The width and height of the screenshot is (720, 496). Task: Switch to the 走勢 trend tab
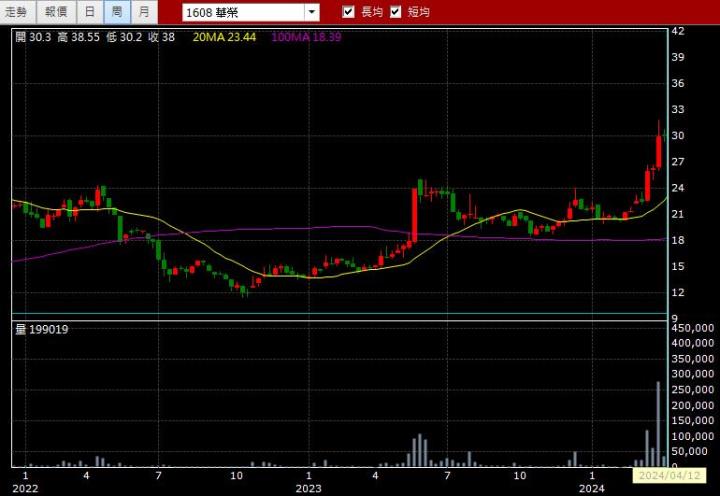(17, 12)
